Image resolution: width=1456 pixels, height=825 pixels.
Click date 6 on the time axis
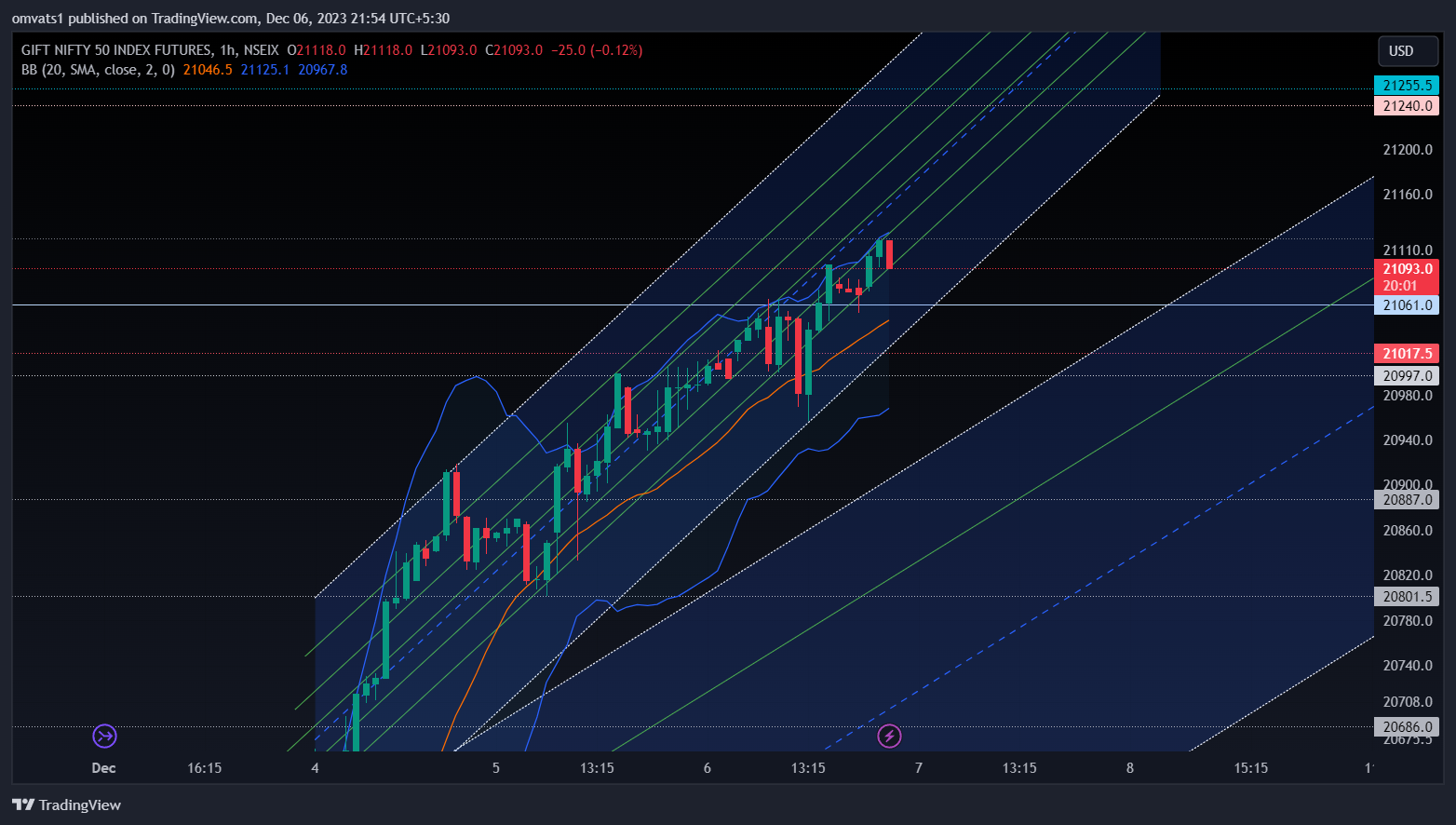pos(708,768)
